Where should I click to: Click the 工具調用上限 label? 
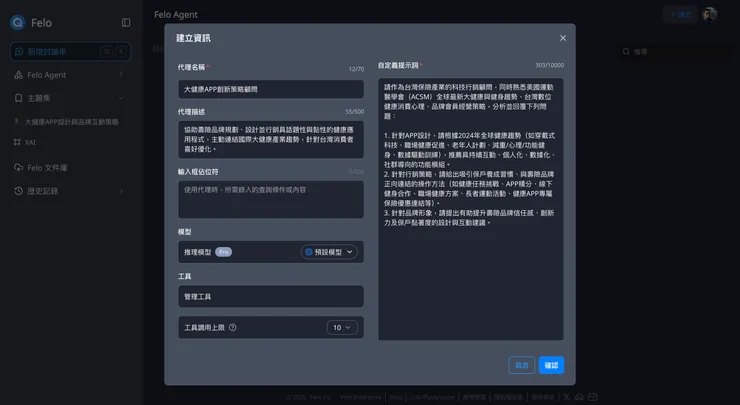click(204, 327)
